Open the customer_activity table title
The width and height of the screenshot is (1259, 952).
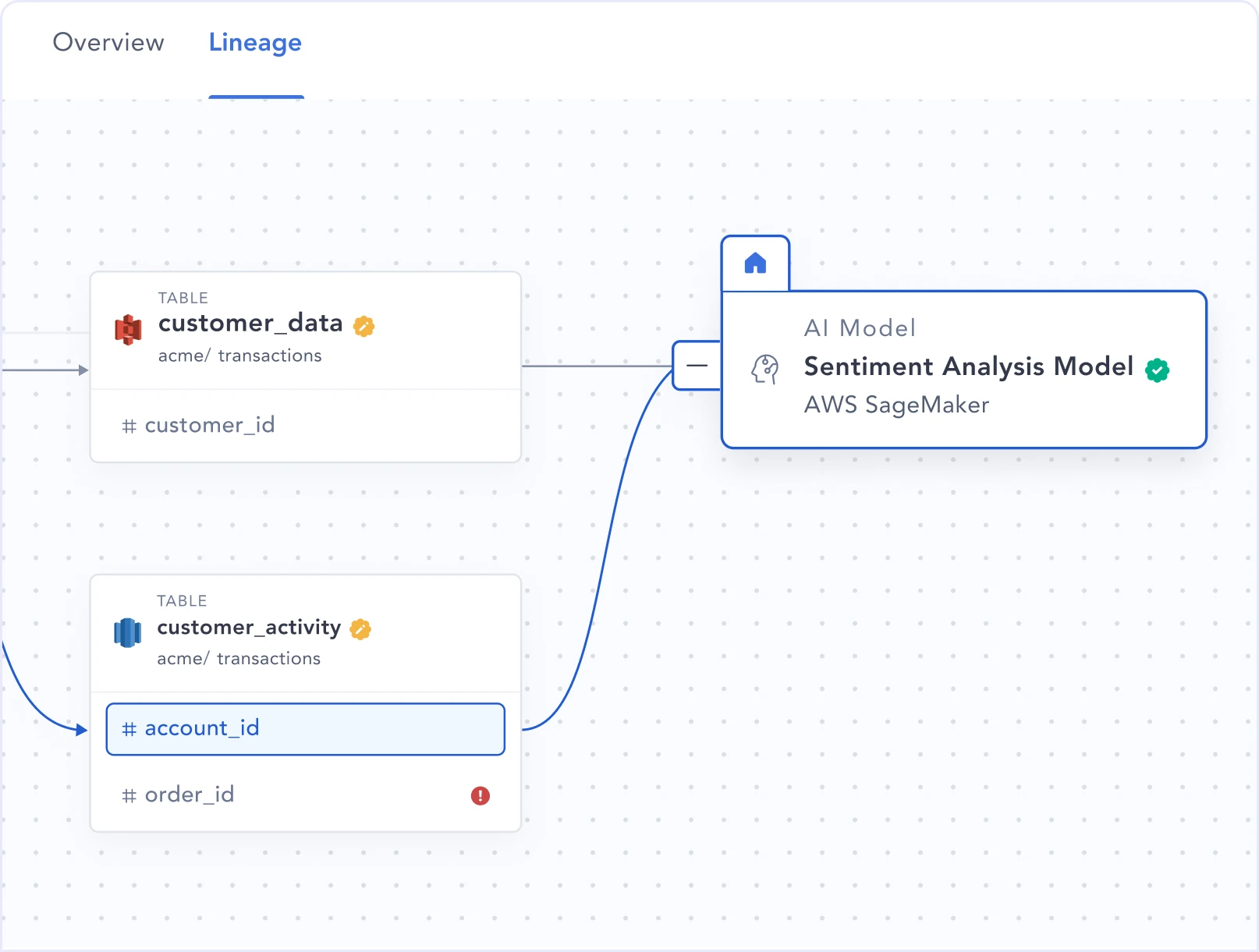pyautogui.click(x=249, y=627)
